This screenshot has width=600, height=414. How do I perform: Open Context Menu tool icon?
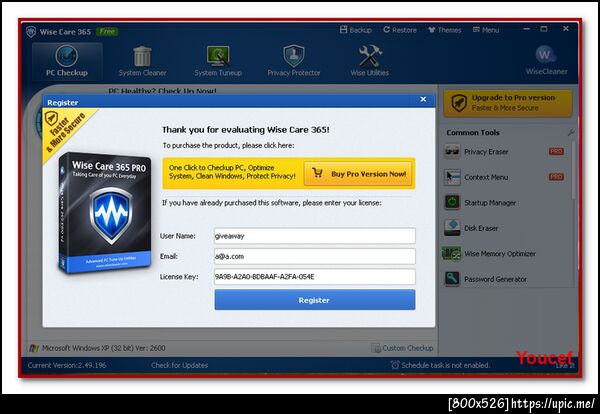tap(452, 177)
